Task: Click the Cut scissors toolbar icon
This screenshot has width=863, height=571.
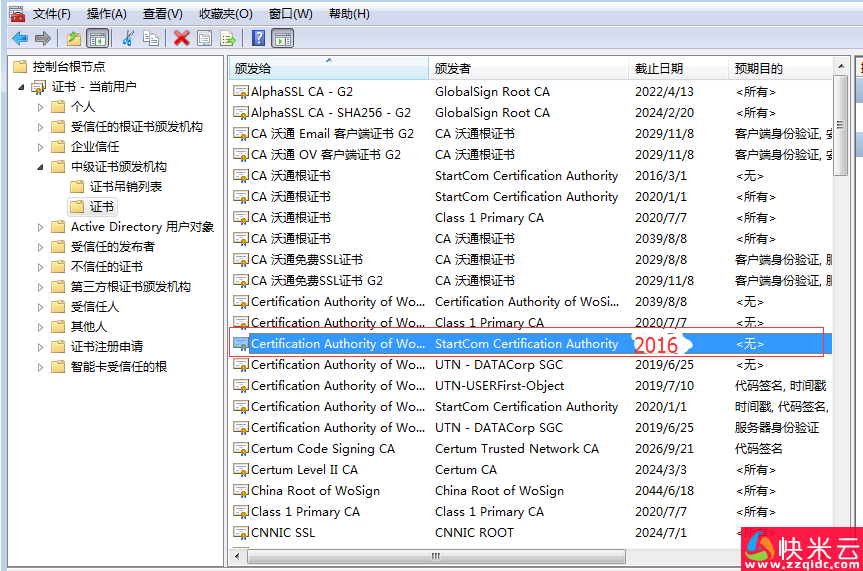Action: point(128,39)
